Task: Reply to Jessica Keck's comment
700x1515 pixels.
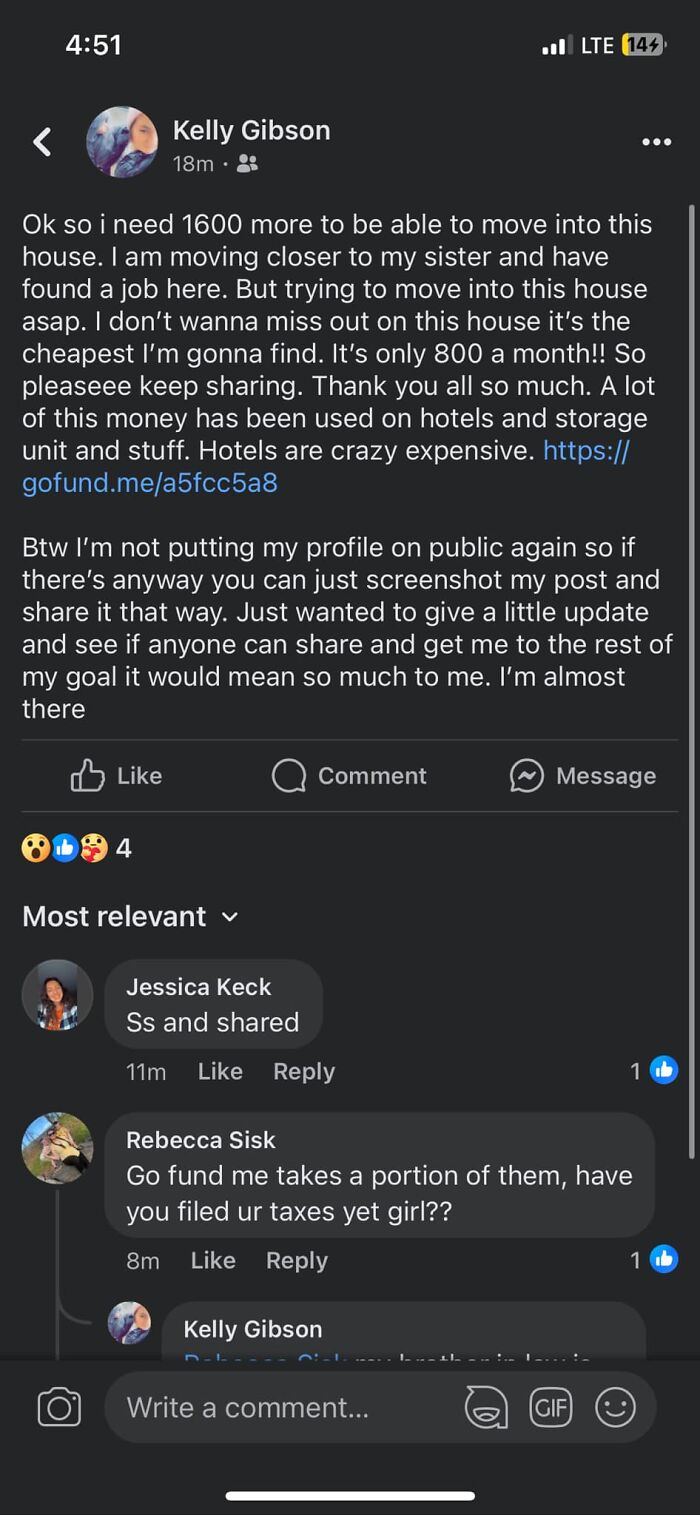Action: [304, 1071]
